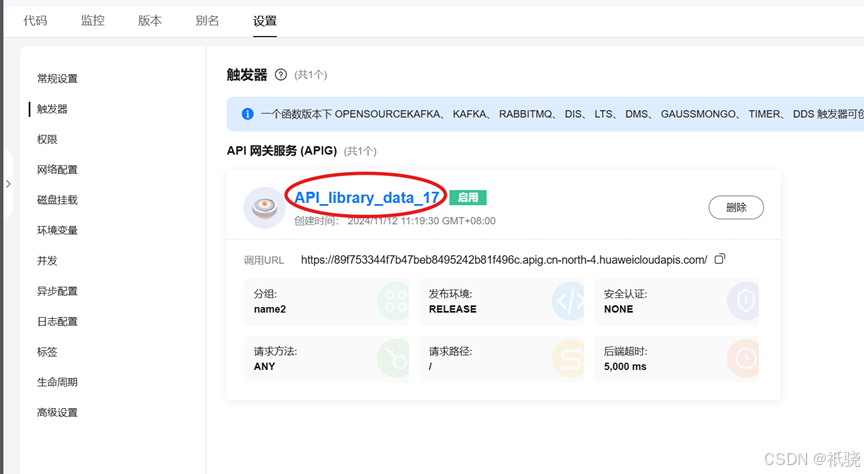
Task: Click the info icon in the blue notice
Action: [247, 114]
